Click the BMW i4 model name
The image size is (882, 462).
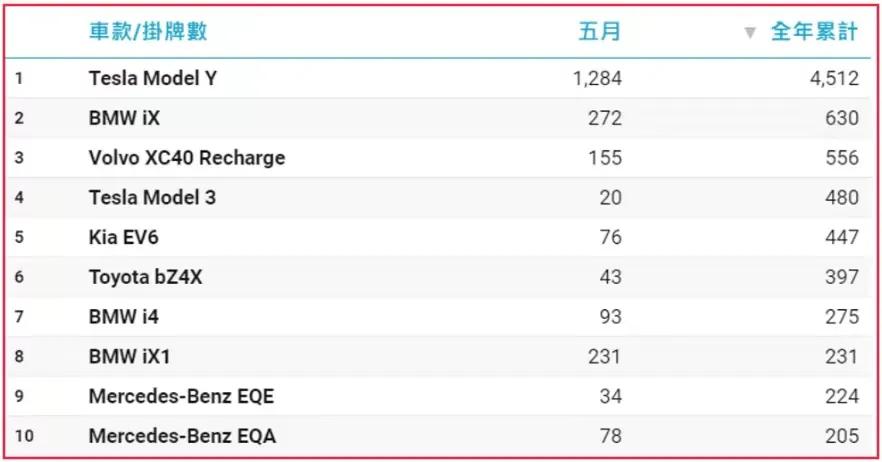coord(123,317)
